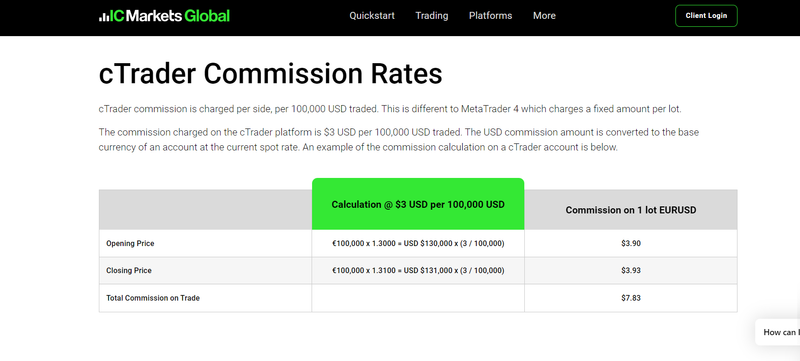800x361 pixels.
Task: Click the paragraph starting 'The commission charged on'
Action: click(398, 140)
